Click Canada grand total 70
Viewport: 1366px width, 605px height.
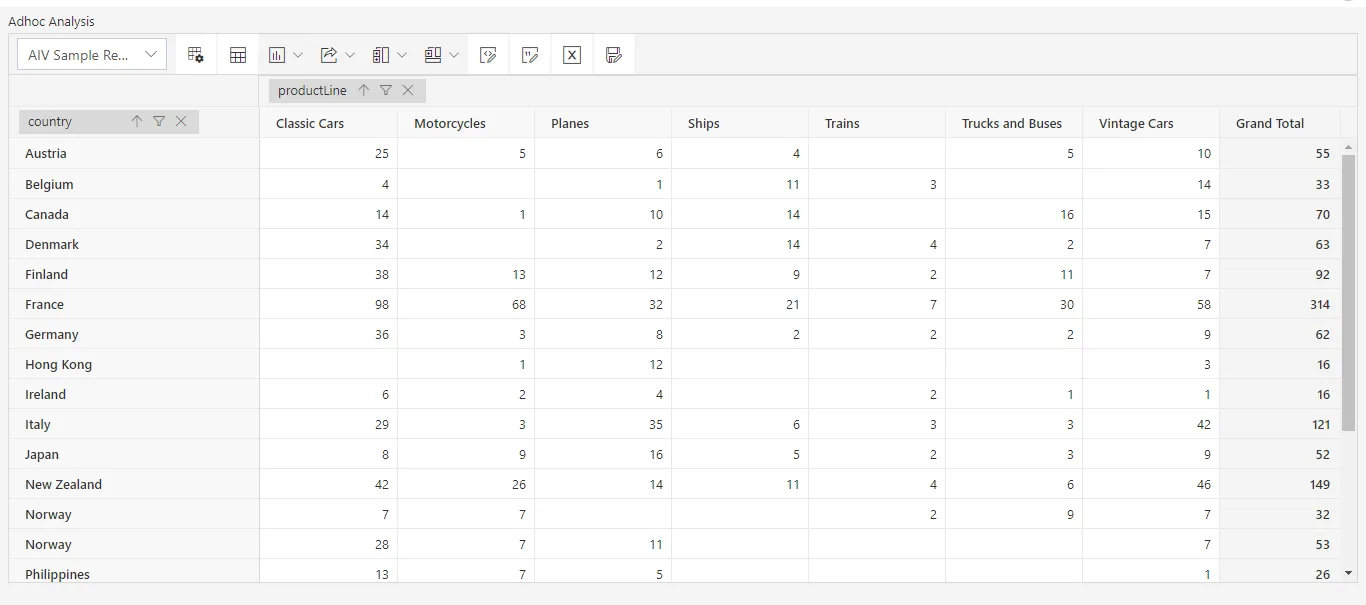1323,214
